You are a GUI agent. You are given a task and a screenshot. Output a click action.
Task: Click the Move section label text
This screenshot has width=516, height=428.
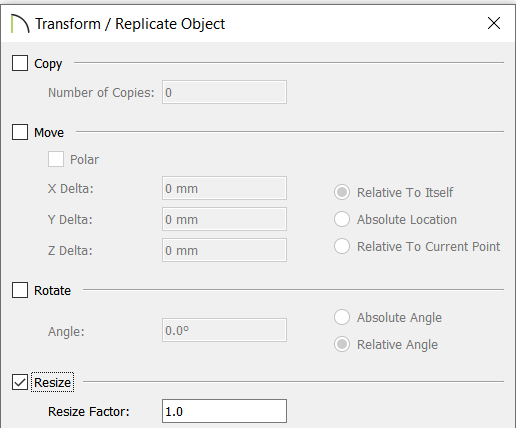(49, 132)
